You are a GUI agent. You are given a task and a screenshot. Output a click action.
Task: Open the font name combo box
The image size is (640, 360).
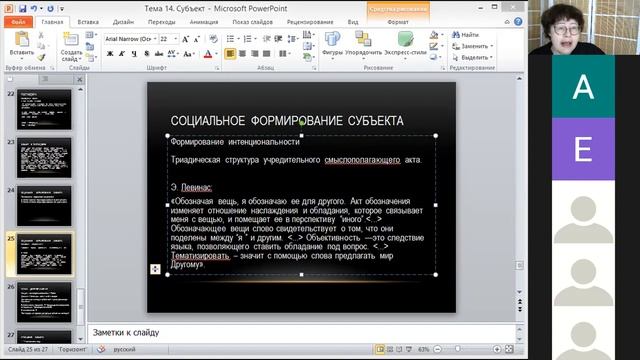tap(131, 39)
